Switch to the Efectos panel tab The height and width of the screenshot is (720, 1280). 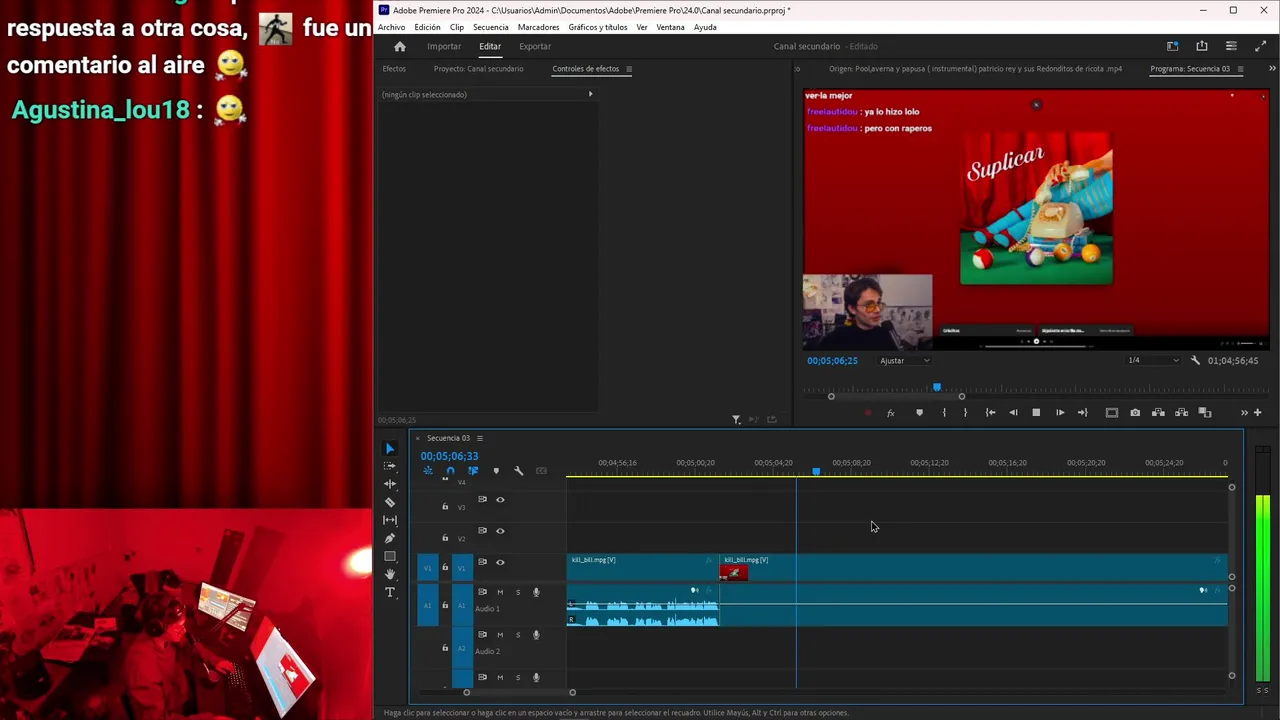click(394, 69)
